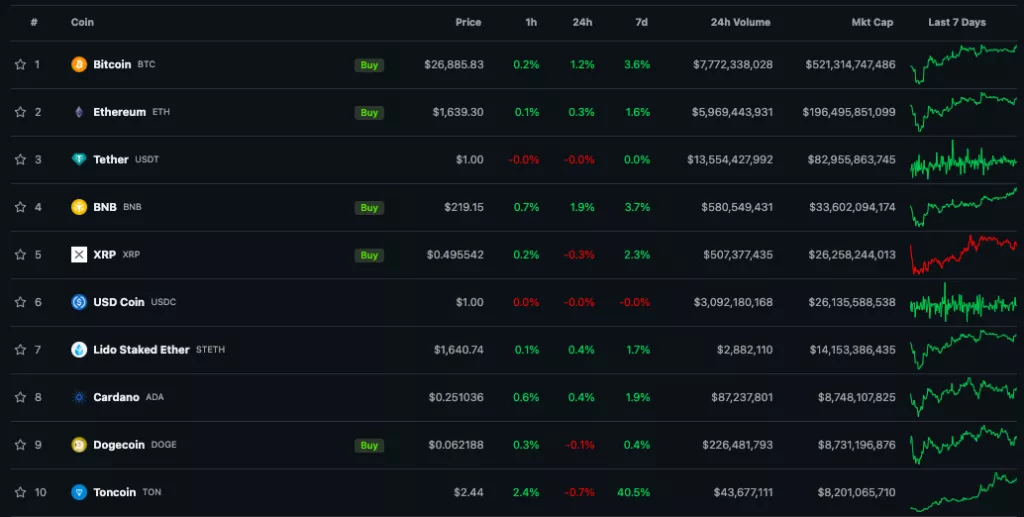
Task: Open the Cardano coin link
Action: tap(116, 397)
